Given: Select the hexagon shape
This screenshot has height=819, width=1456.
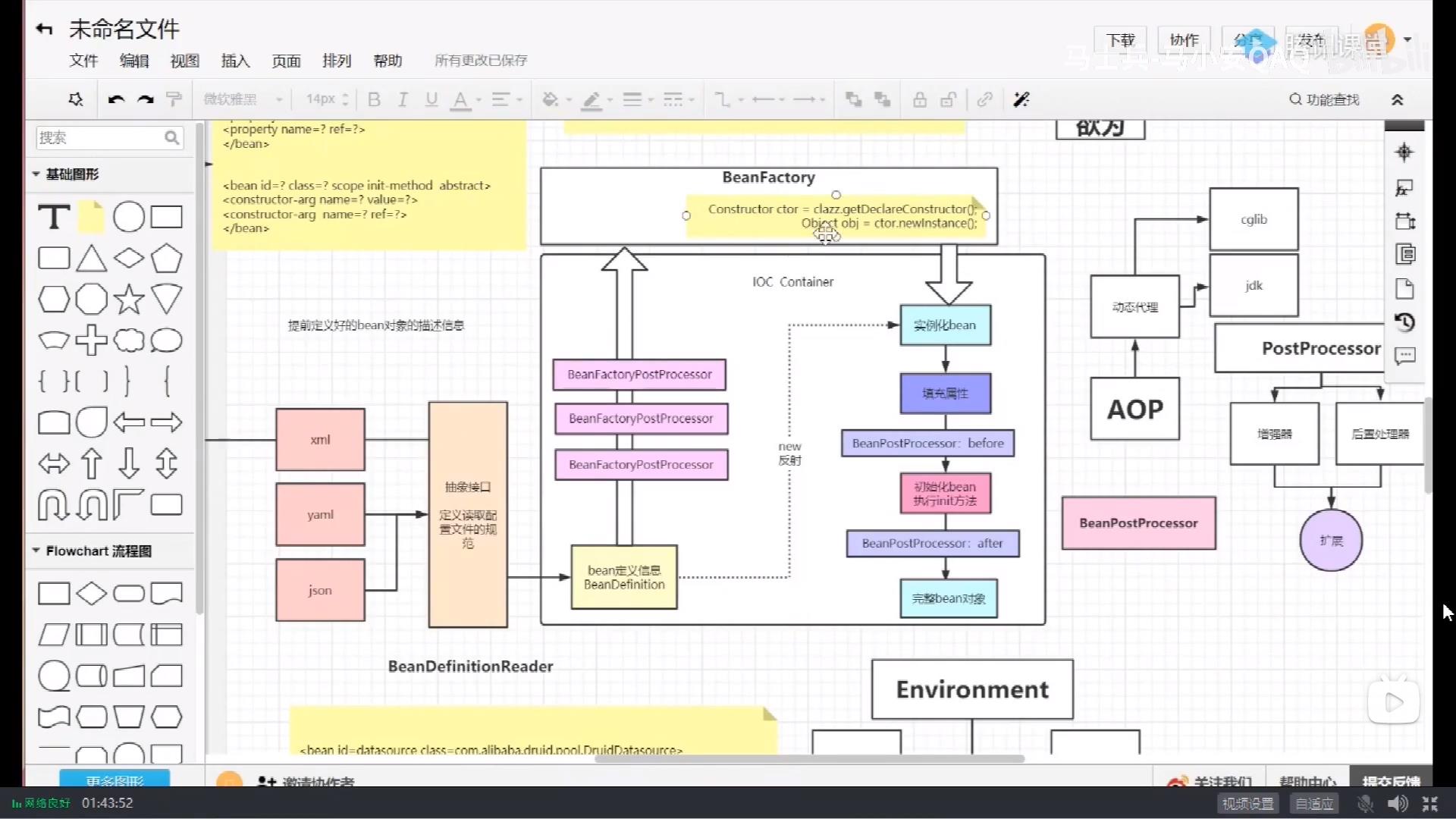Looking at the screenshot, I should tap(54, 299).
